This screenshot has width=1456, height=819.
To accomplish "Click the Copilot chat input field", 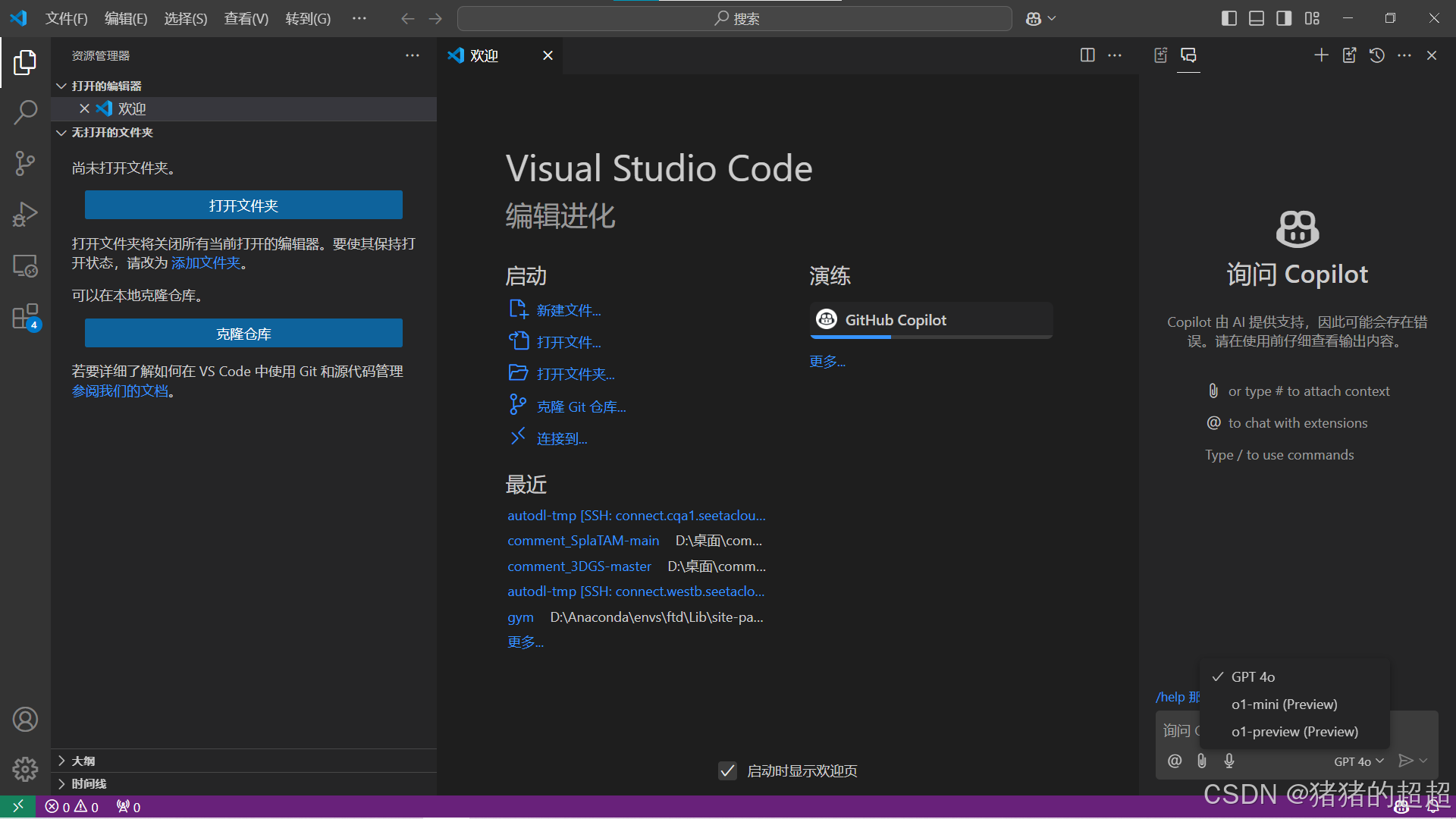I will click(1177, 730).
